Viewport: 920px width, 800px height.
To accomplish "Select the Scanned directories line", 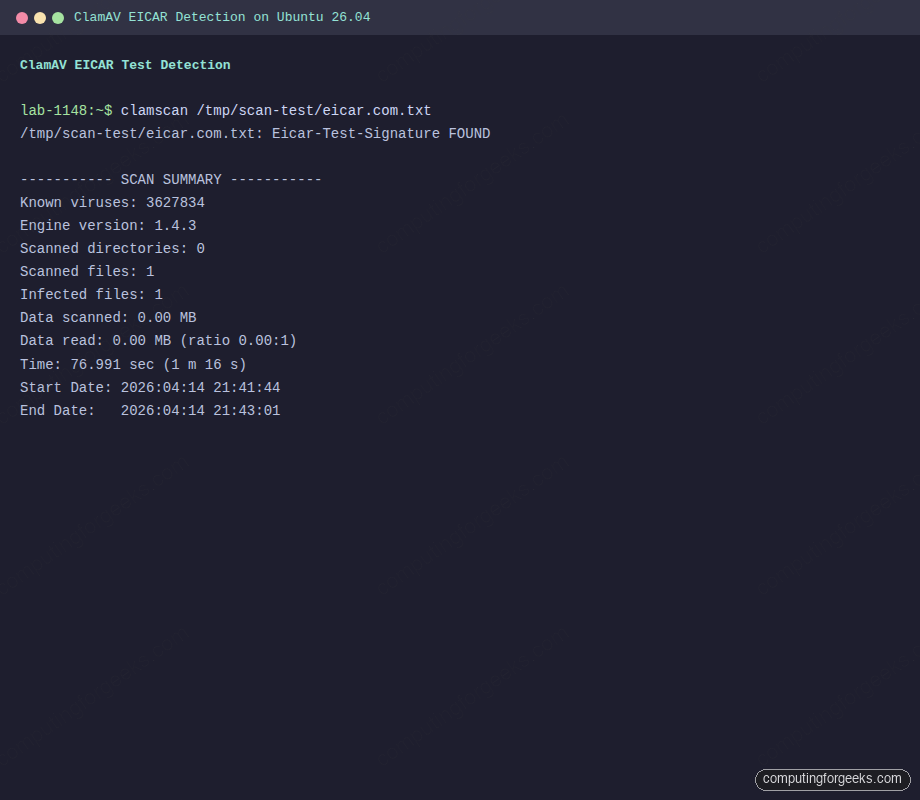I will 110,248.
